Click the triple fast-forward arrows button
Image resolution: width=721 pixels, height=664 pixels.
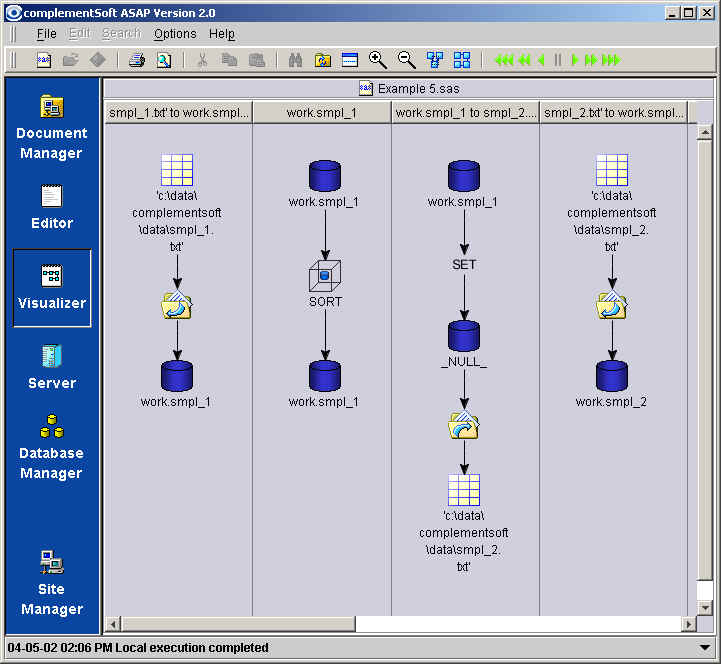[611, 60]
